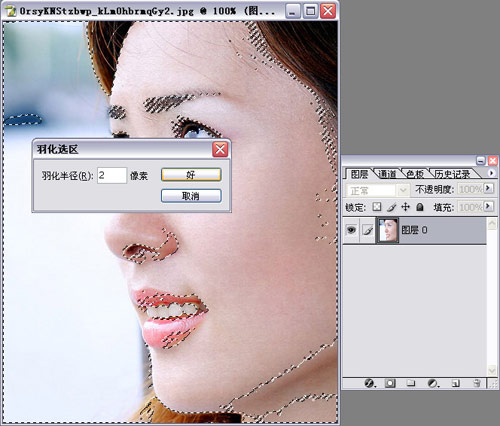Toggle lock all padlock icon
The width and height of the screenshot is (500, 426).
420,207
